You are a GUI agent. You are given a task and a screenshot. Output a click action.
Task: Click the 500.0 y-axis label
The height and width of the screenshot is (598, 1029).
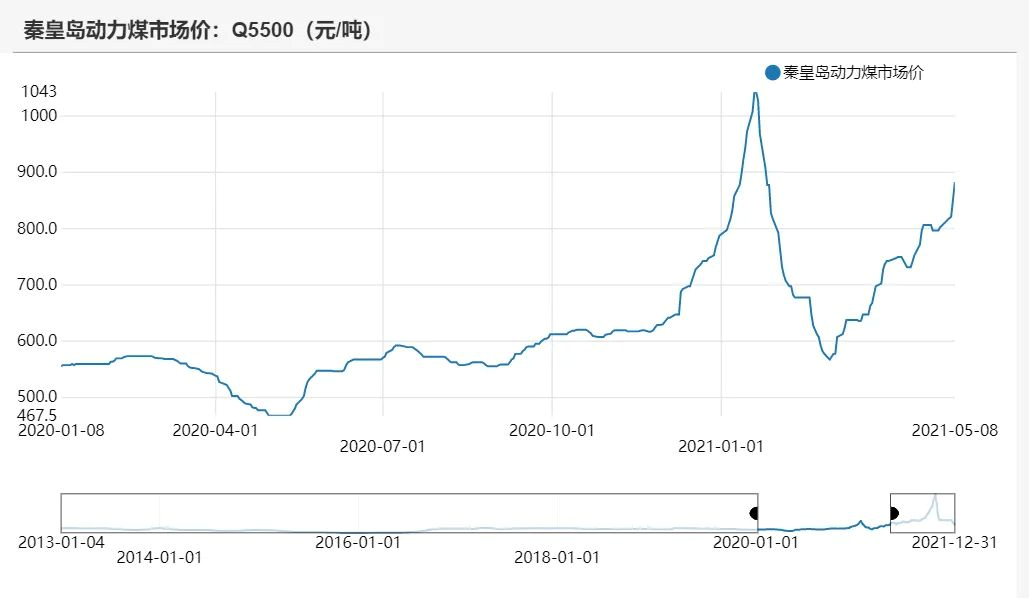(37, 396)
